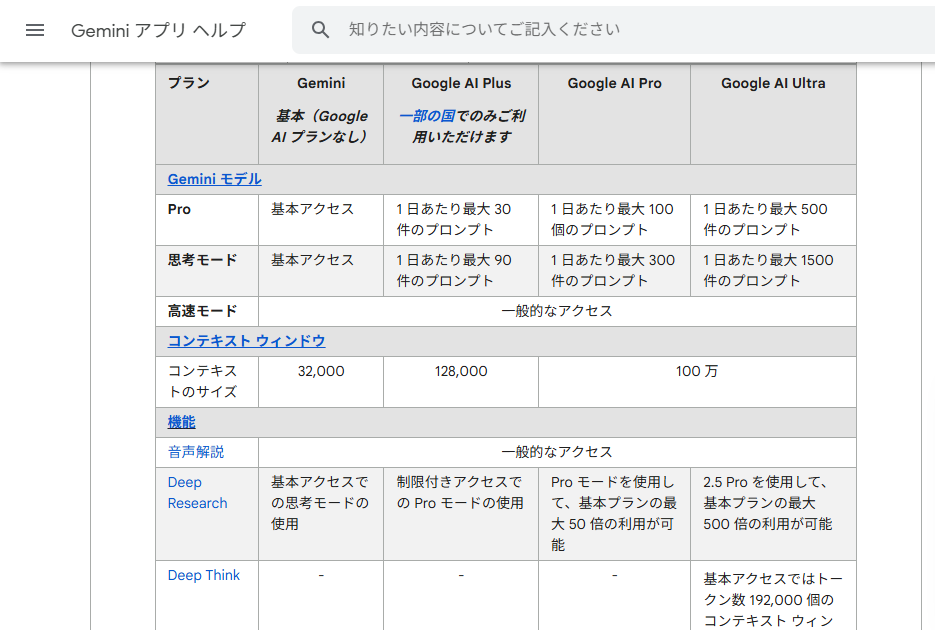The height and width of the screenshot is (630, 935).
Task: Open the Gemini モデル link
Action: (214, 179)
